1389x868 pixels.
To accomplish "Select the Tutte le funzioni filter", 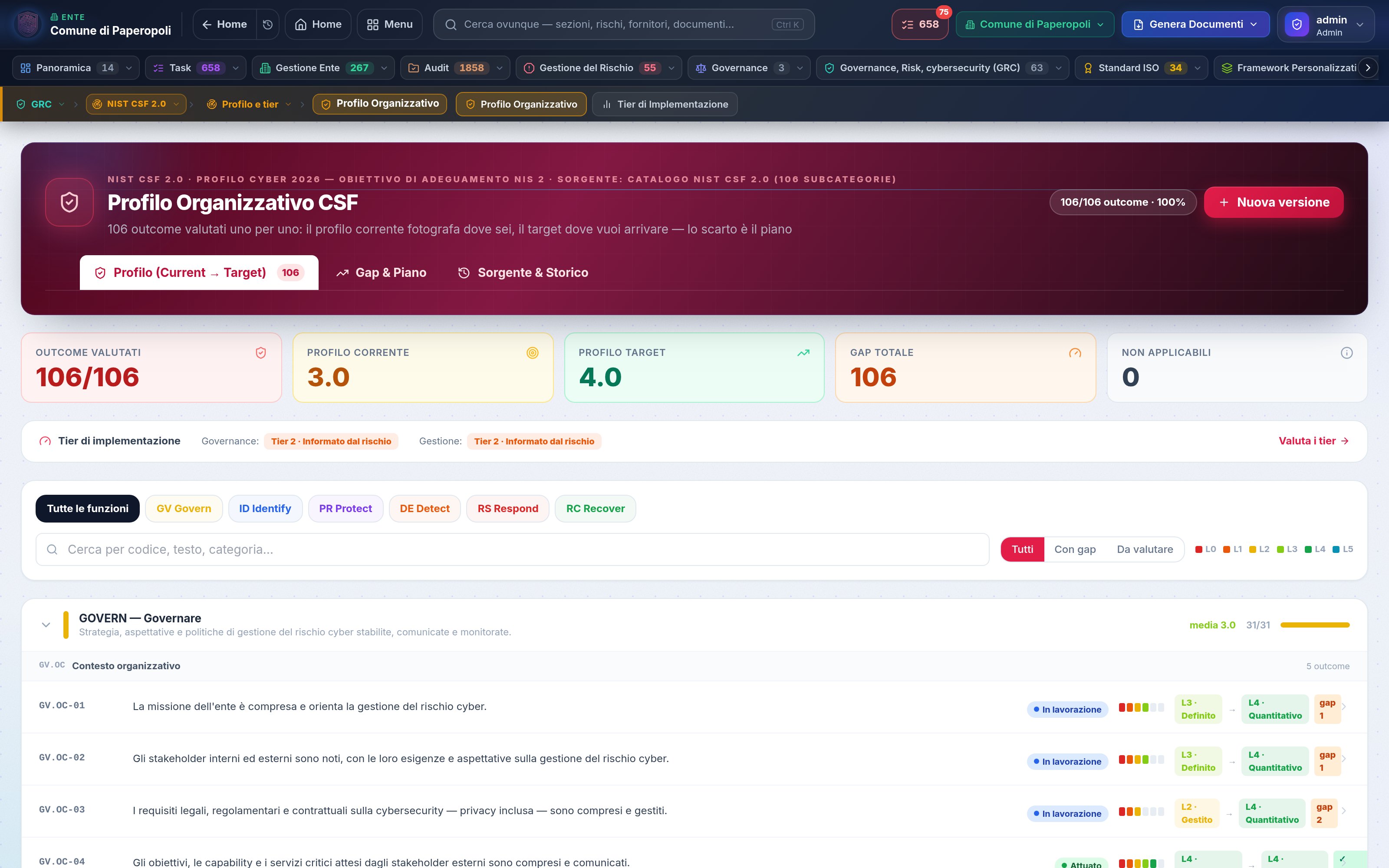I will point(87,509).
